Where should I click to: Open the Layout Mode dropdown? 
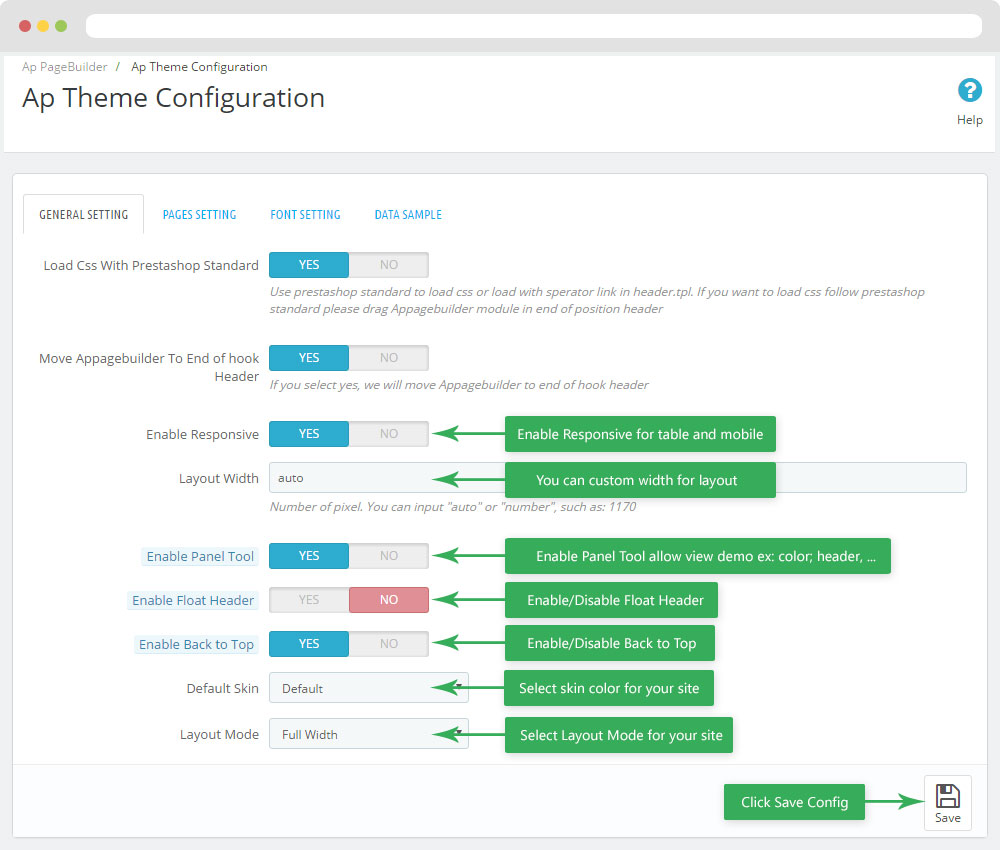click(368, 734)
